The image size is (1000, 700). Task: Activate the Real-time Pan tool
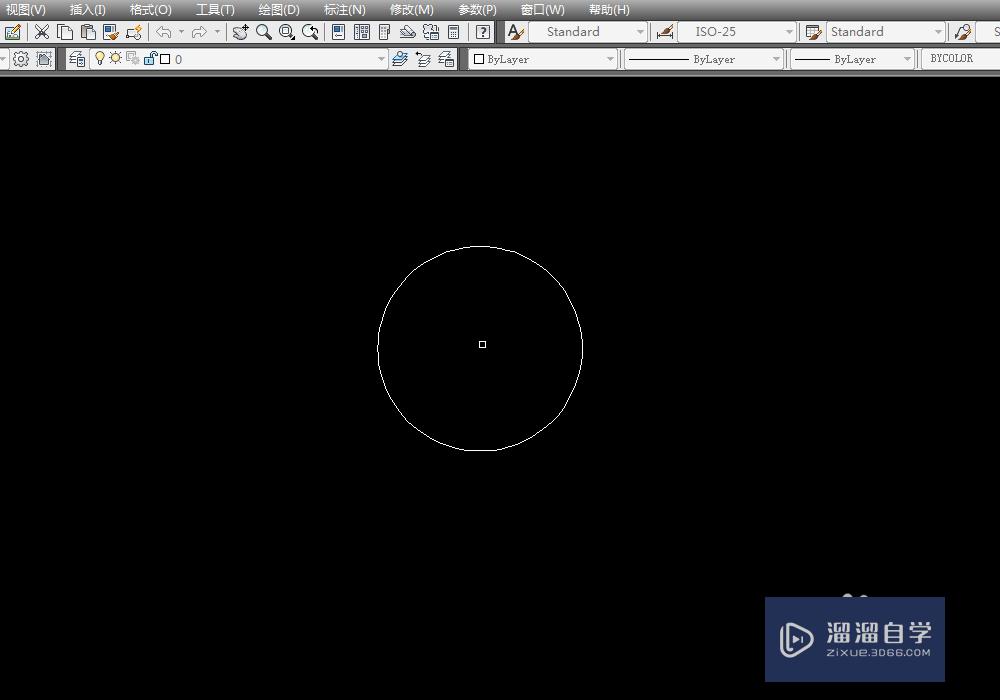pyautogui.click(x=240, y=31)
